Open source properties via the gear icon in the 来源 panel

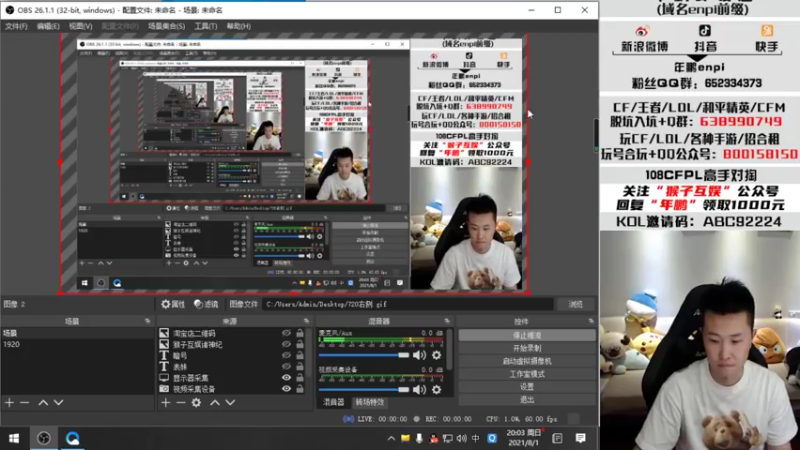(x=196, y=403)
